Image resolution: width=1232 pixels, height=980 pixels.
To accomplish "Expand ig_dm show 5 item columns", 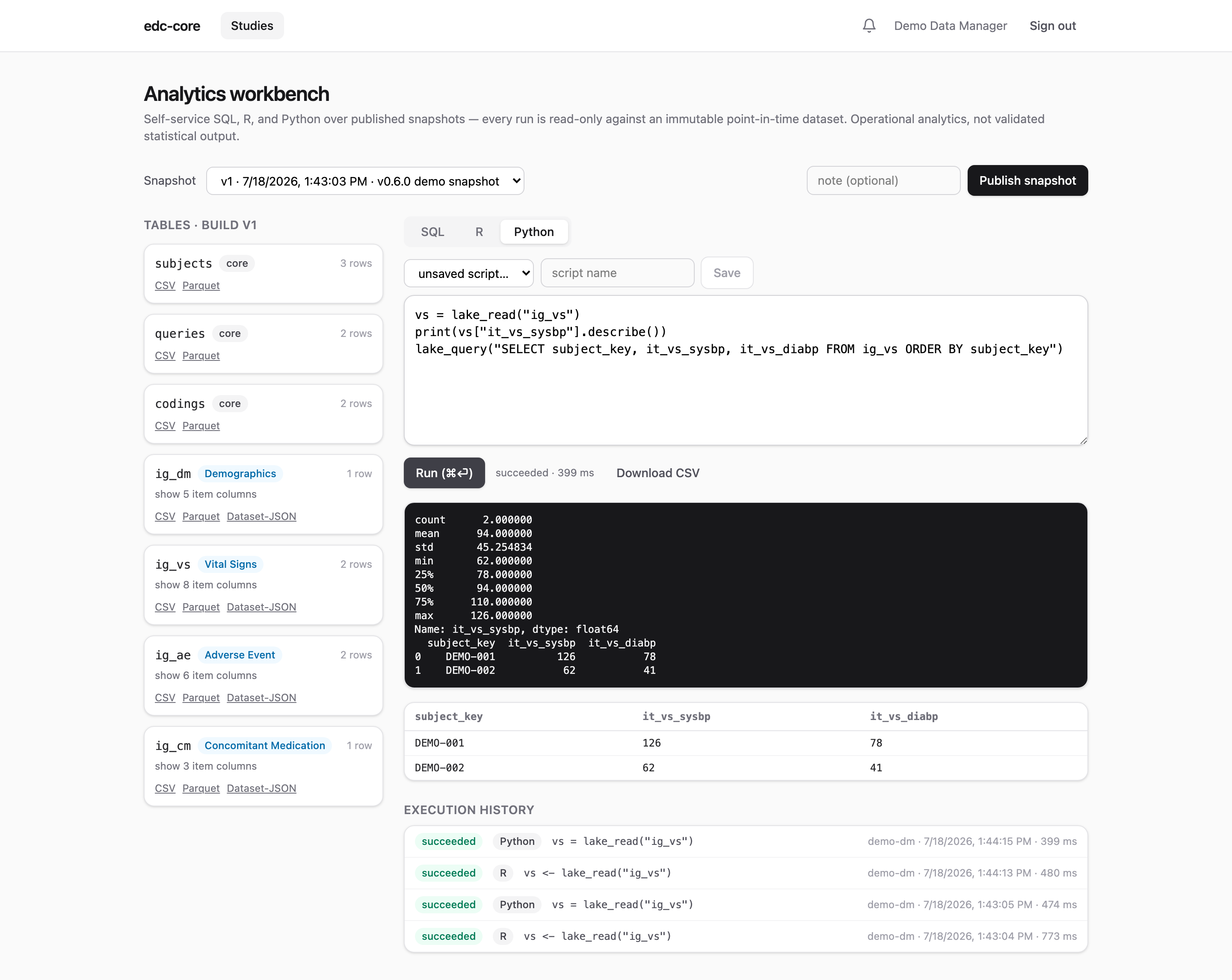I will [206, 494].
